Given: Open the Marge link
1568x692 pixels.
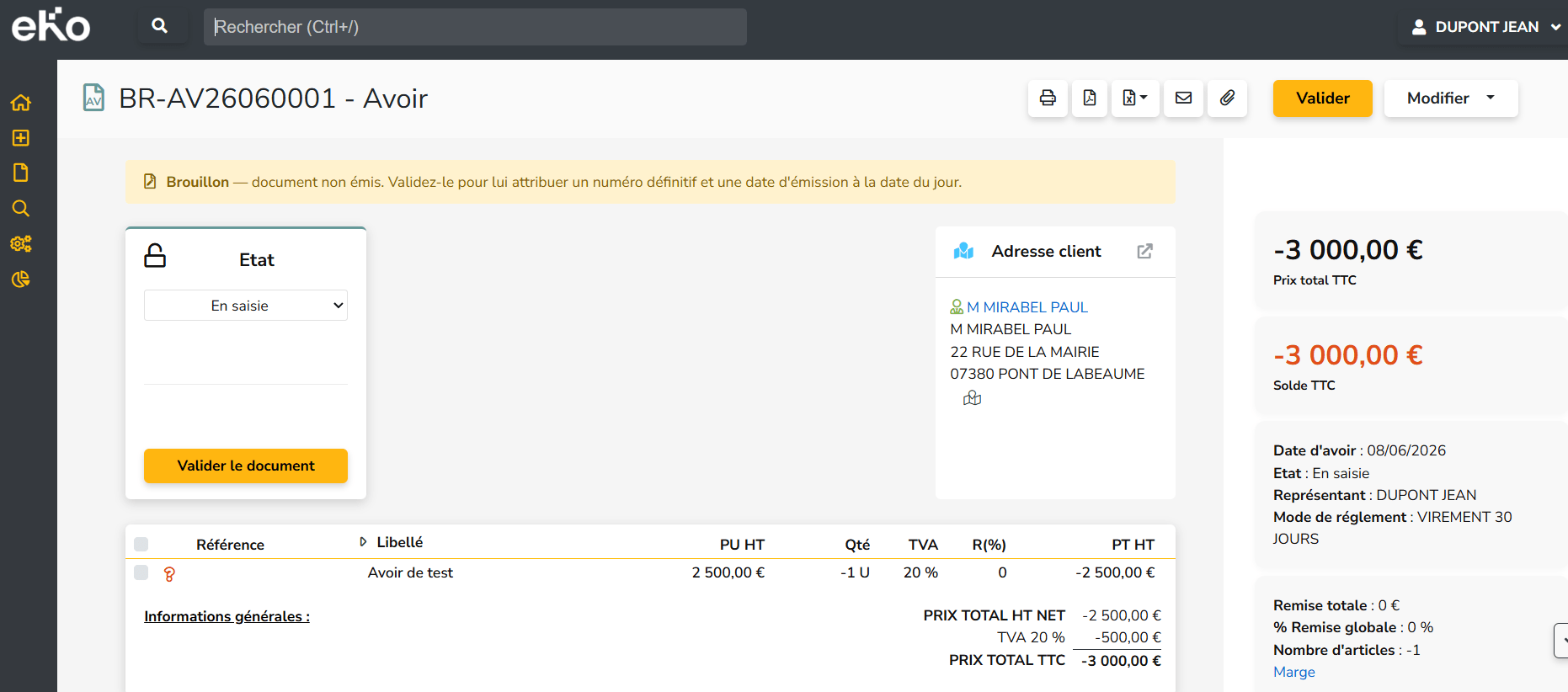Looking at the screenshot, I should [x=1294, y=672].
